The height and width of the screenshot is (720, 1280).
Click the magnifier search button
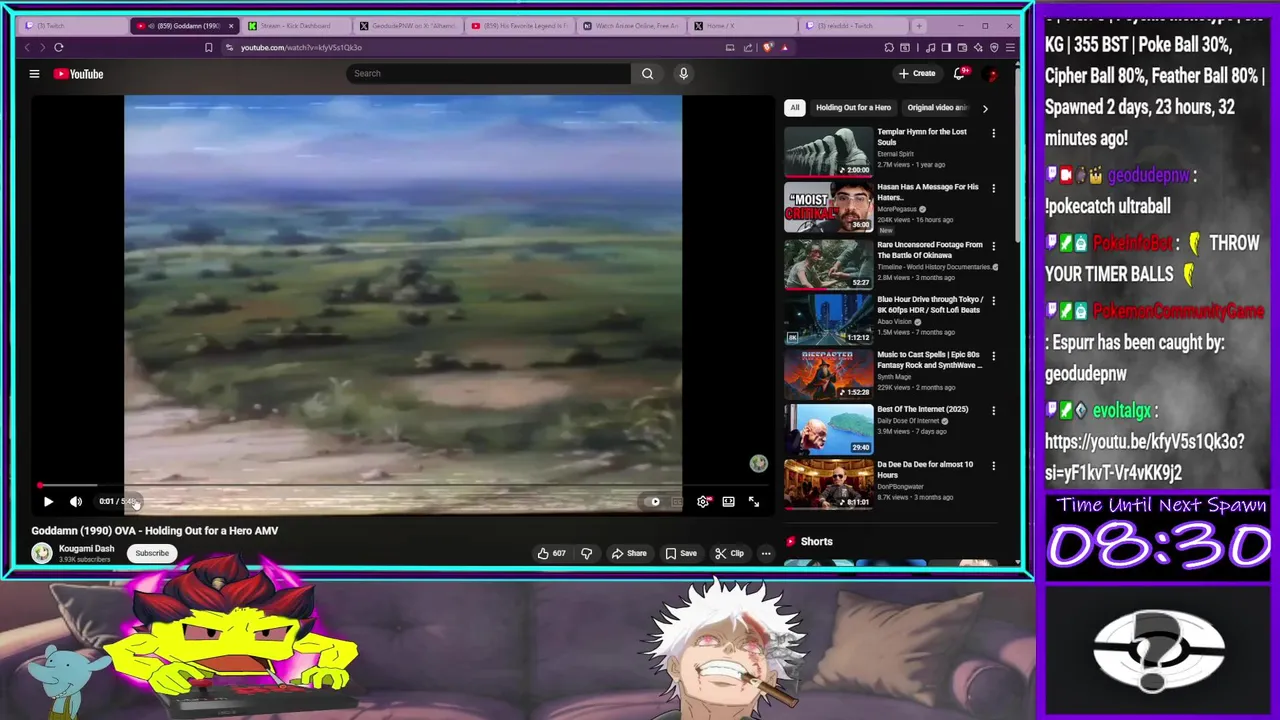(647, 73)
